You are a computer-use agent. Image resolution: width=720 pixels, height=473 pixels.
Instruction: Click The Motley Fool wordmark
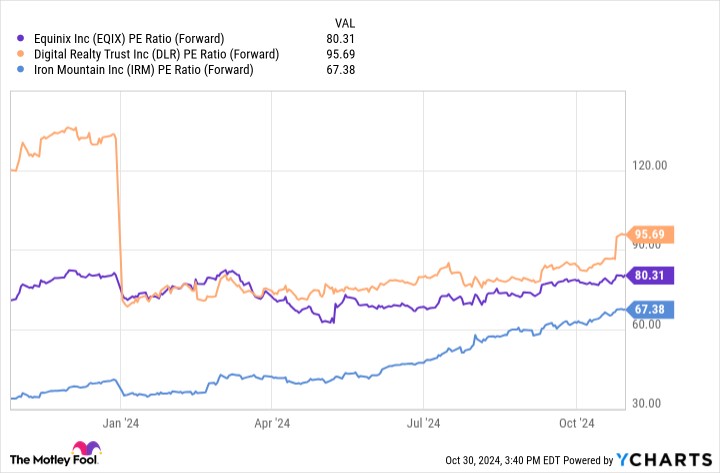click(x=53, y=460)
